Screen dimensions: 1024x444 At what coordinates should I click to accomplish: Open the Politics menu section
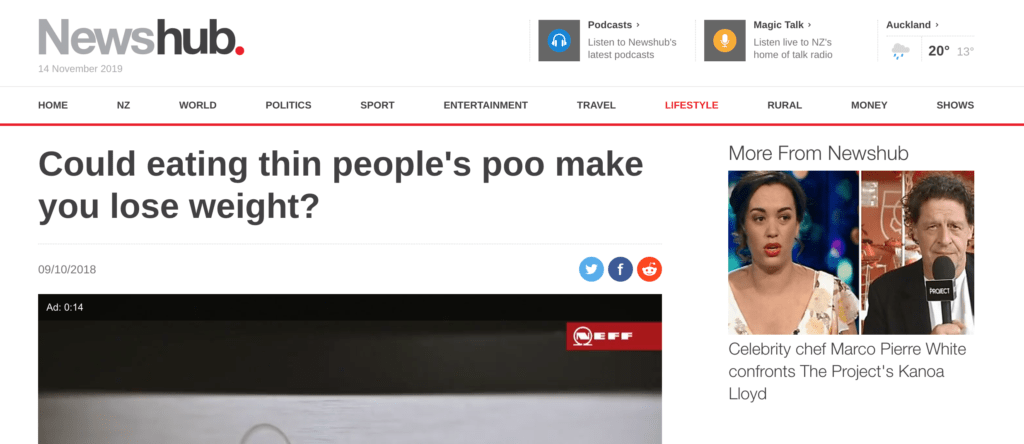pos(289,105)
